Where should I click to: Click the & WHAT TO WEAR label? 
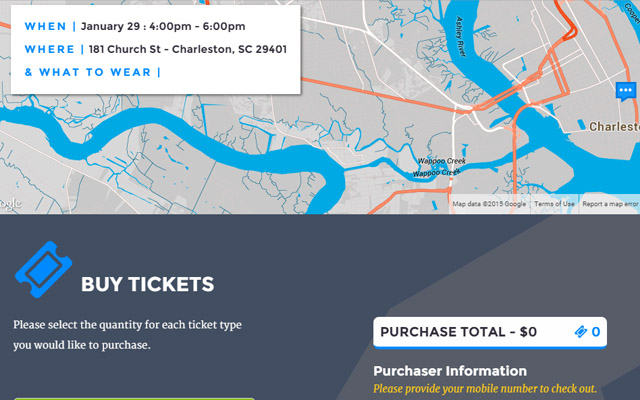point(88,72)
